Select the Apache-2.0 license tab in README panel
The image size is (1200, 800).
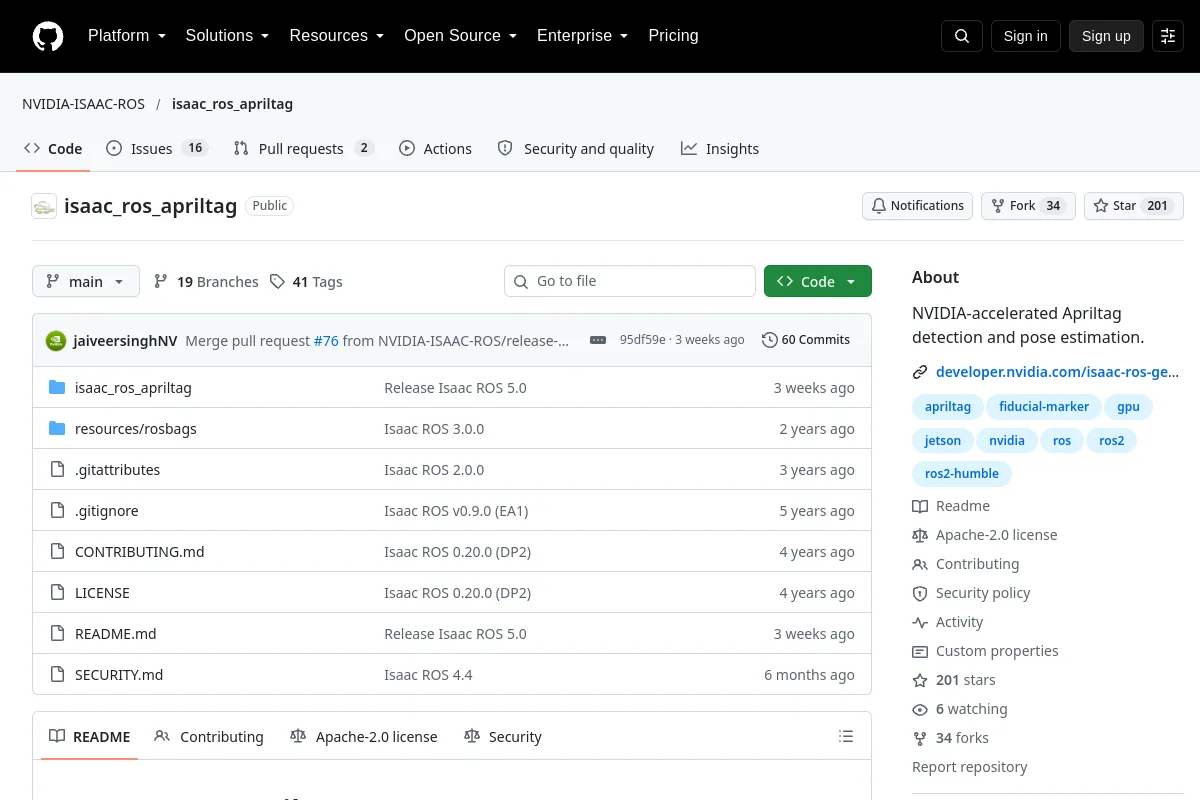coord(364,737)
